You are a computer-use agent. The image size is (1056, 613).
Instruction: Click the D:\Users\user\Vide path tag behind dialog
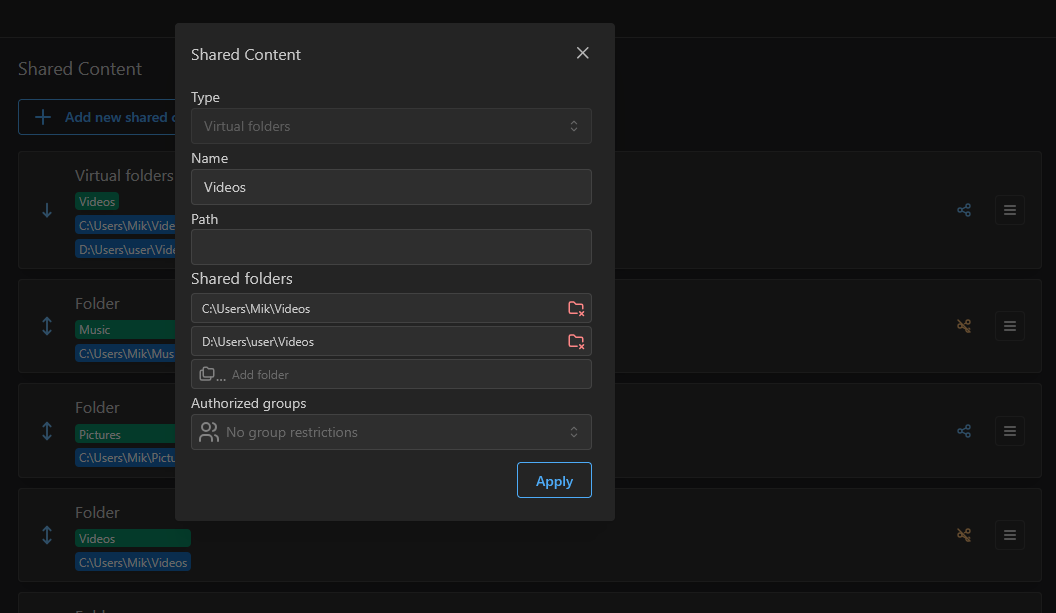tap(125, 249)
